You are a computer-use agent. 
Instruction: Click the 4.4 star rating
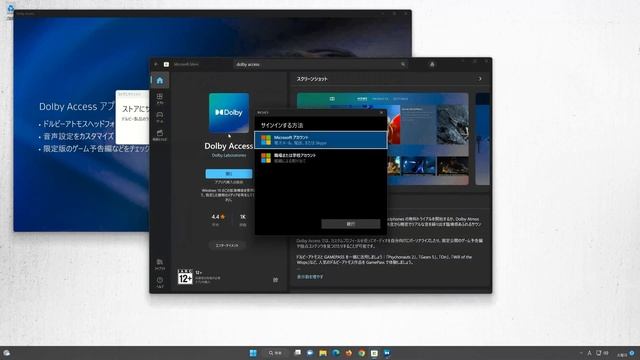218,217
